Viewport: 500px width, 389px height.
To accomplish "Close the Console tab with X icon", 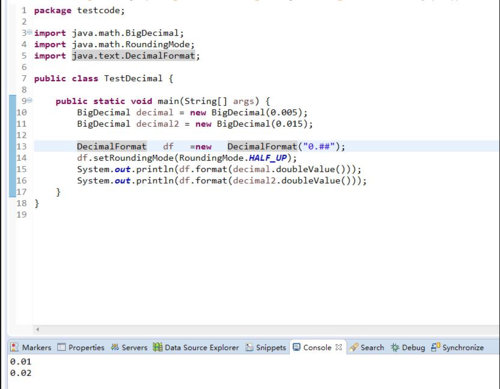I will click(339, 347).
